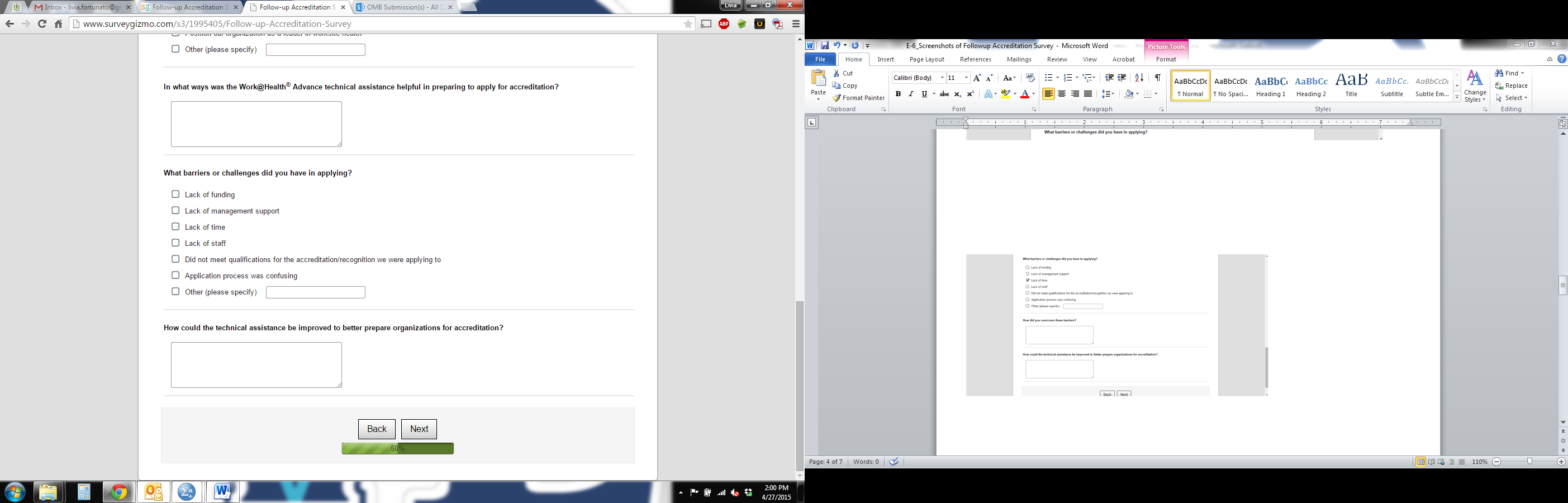The height and width of the screenshot is (503, 1568).
Task: Click the red Font Color A button
Action: click(x=1024, y=94)
